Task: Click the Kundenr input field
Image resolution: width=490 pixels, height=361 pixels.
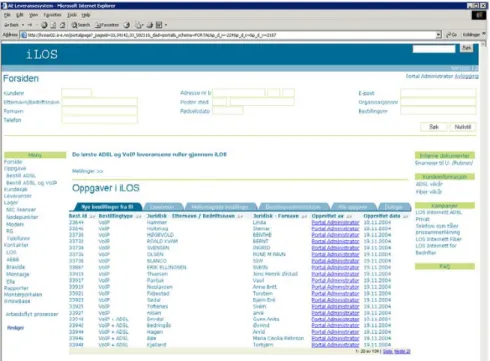Action: coord(76,93)
